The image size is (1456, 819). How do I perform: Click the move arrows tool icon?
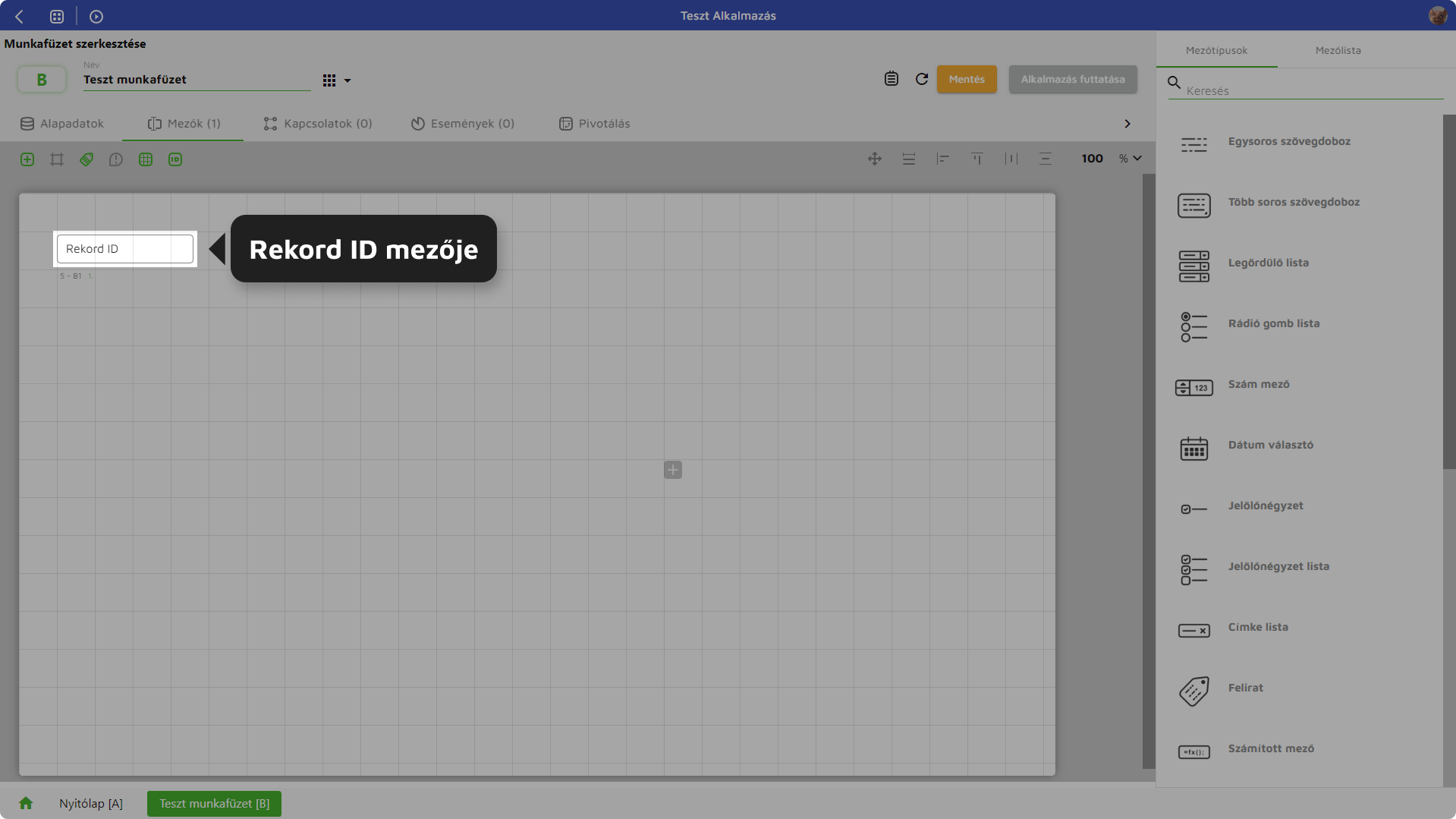click(x=874, y=159)
